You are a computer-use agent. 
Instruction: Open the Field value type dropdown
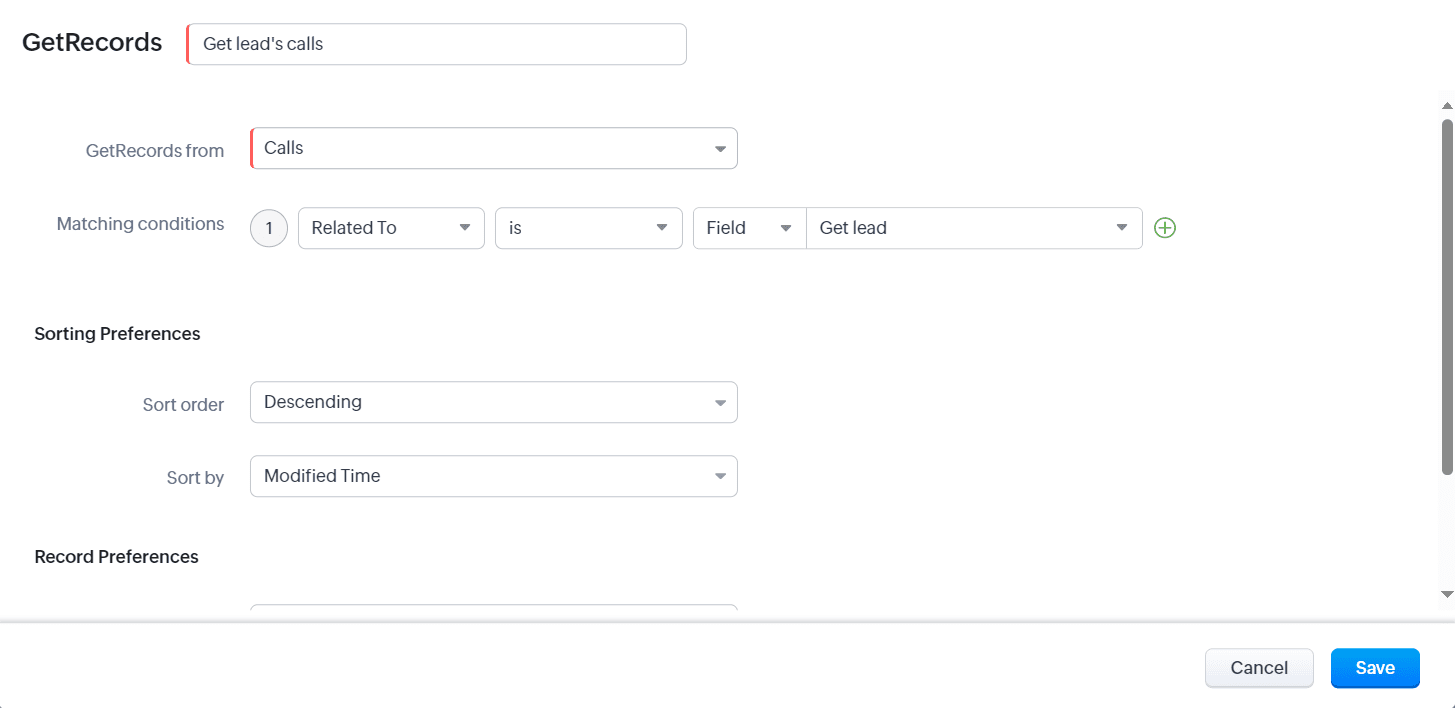click(x=749, y=228)
